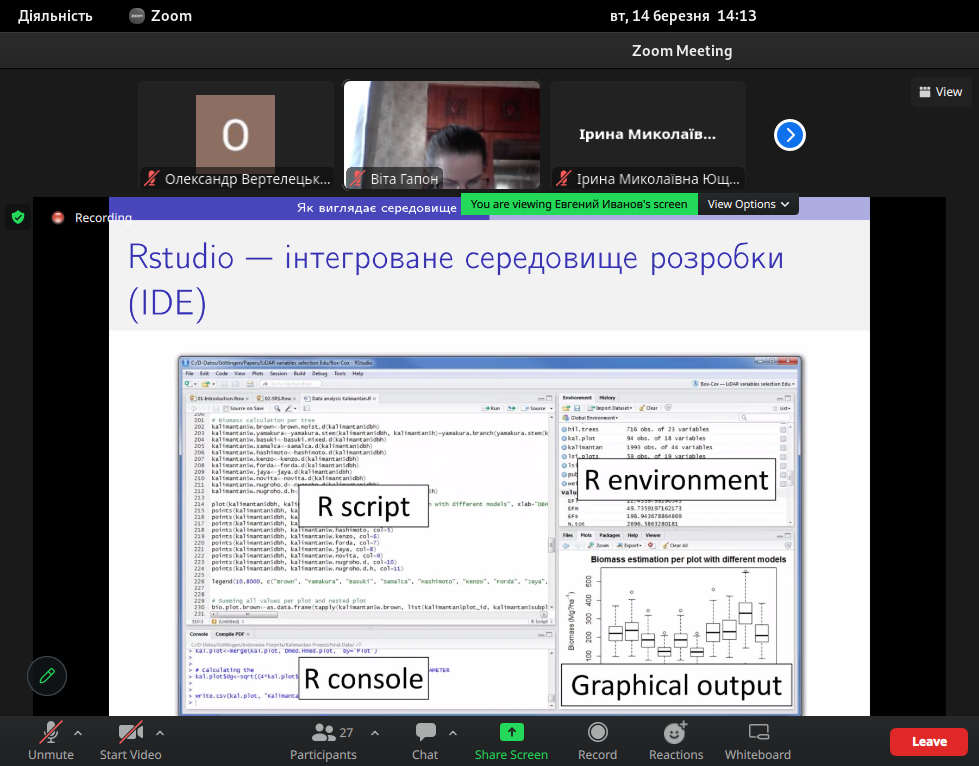Click the Share Screen button
The width and height of the screenshot is (979, 766).
[511, 741]
